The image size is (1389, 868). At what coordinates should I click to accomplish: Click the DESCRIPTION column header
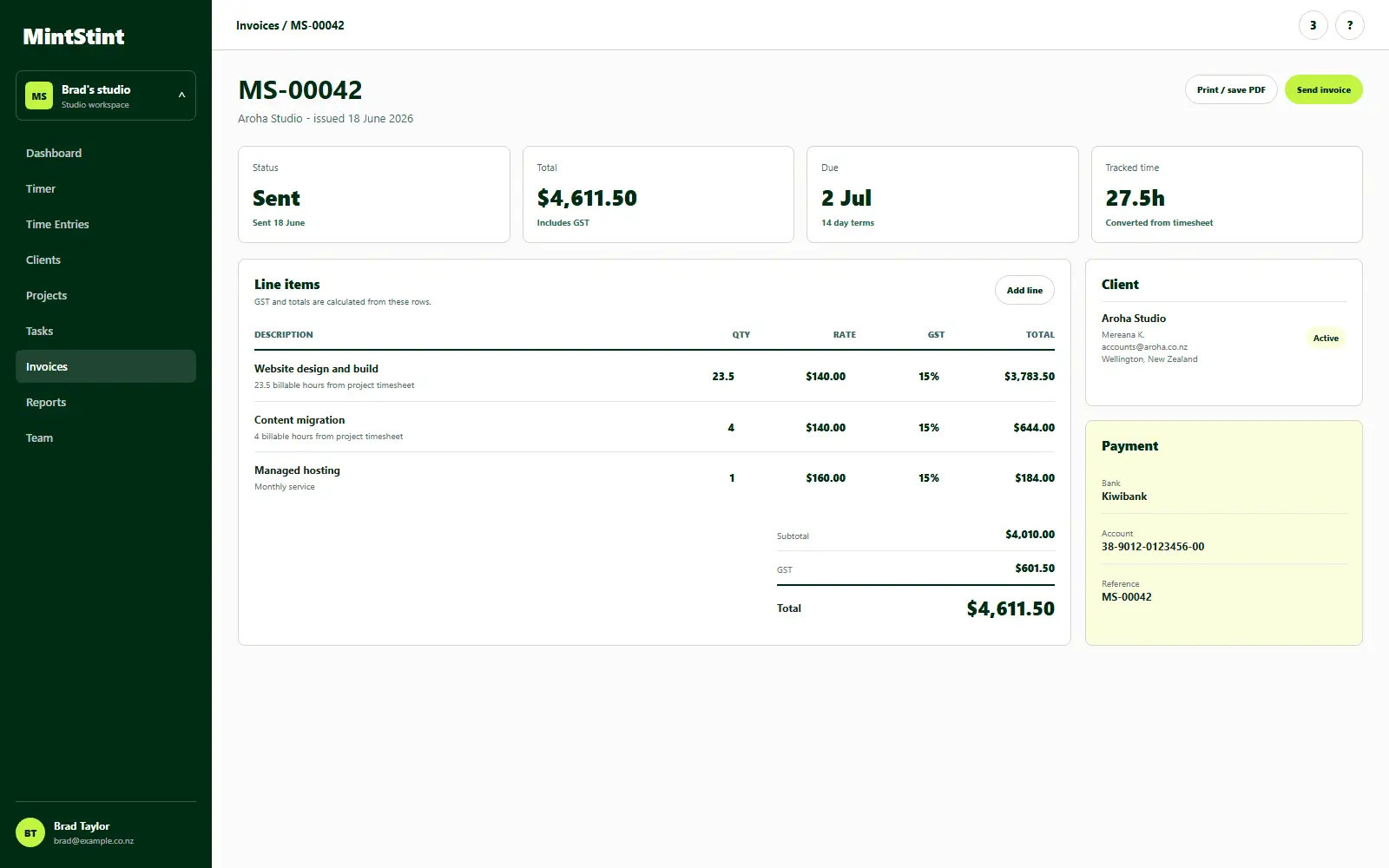[x=284, y=334]
